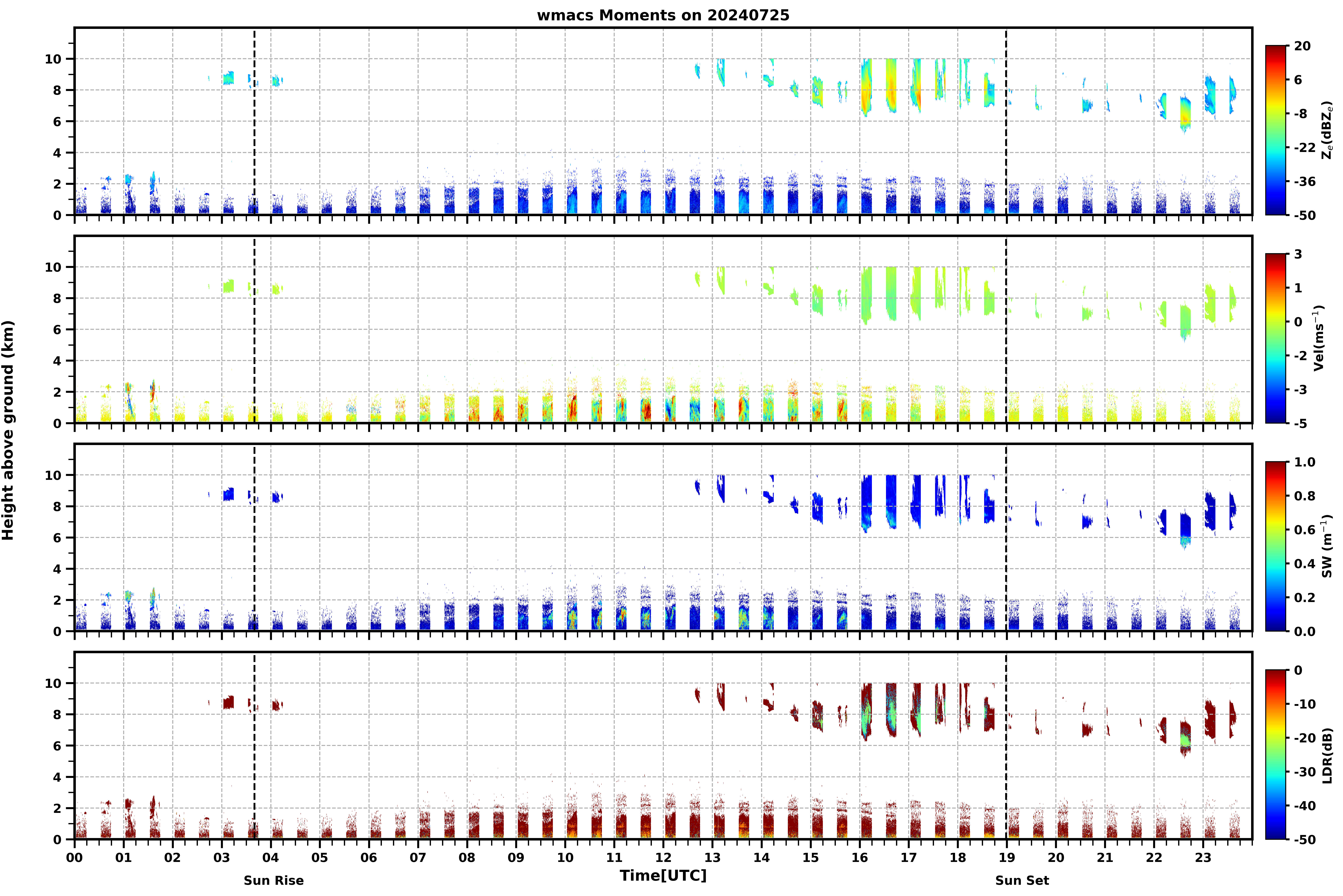Click the Ze reflectivity colorbar
The width and height of the screenshot is (1343, 896).
point(1276,130)
